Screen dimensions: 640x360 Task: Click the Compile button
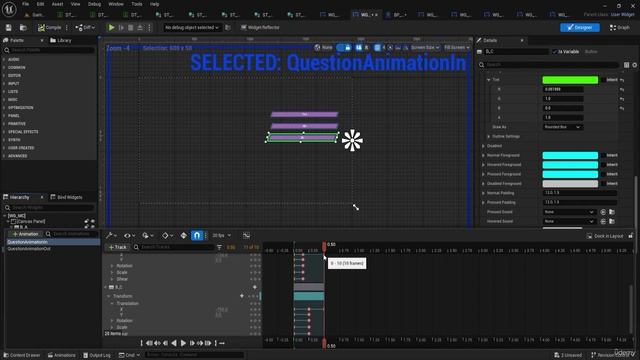tap(49, 27)
